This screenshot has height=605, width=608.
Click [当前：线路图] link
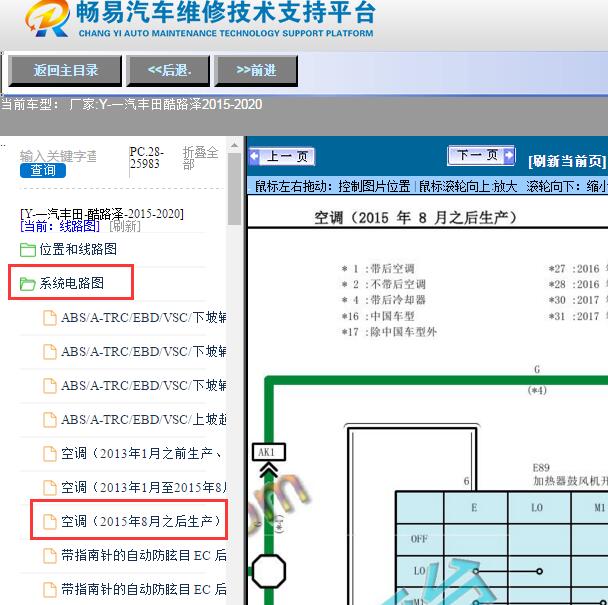60,226
